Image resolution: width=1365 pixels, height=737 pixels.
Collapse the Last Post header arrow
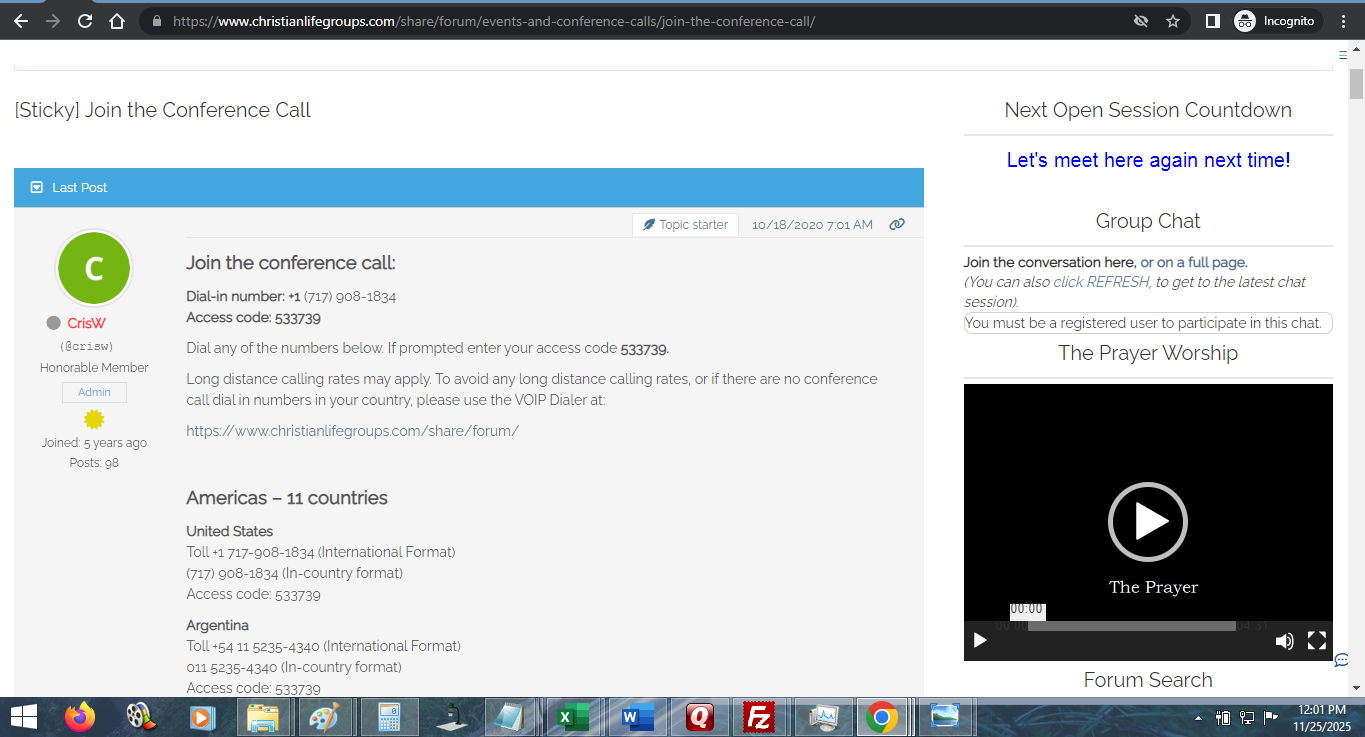click(37, 188)
